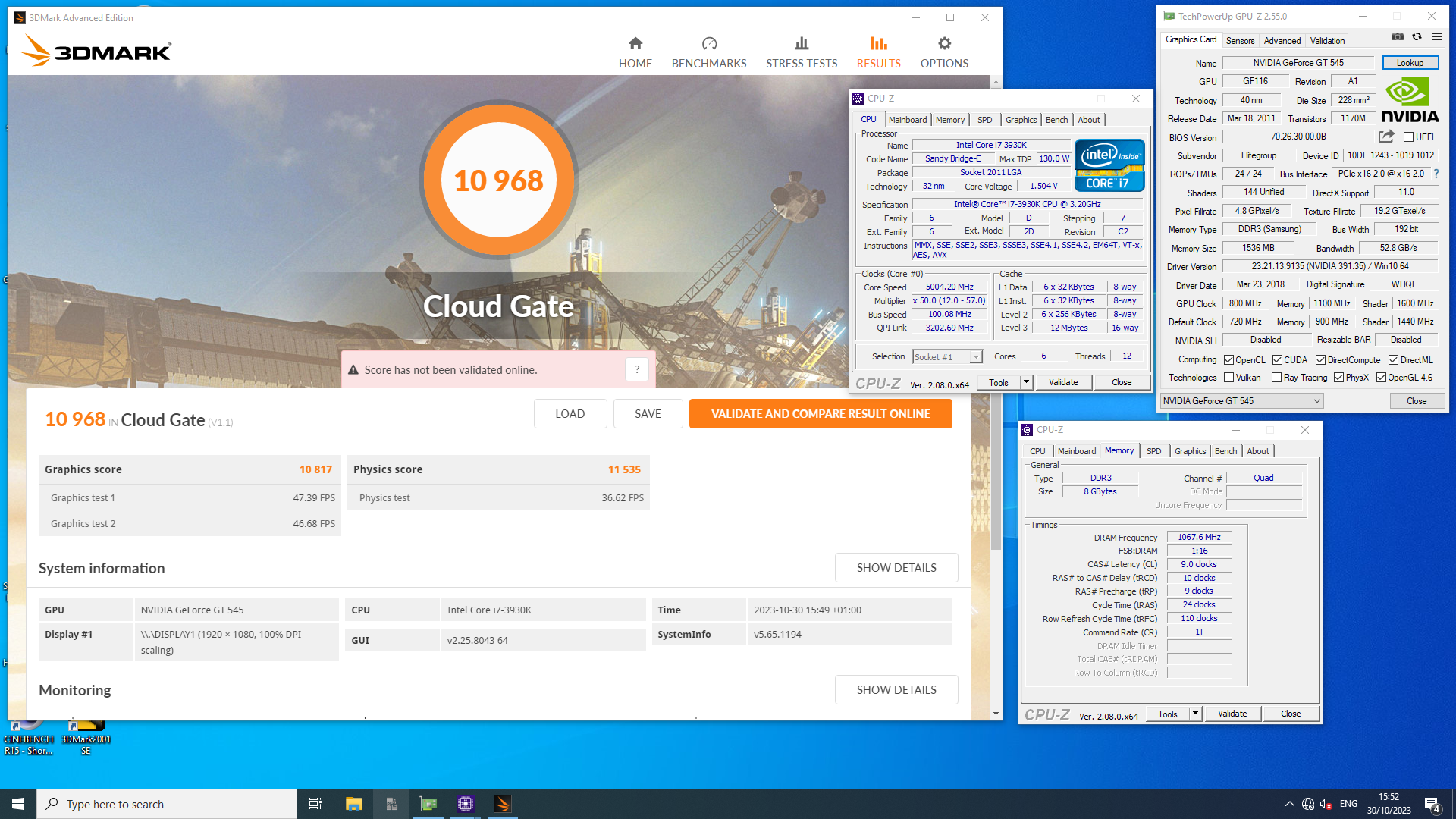Open the Socket #1 selection dropdown
This screenshot has width=1456, height=819.
coord(947,357)
